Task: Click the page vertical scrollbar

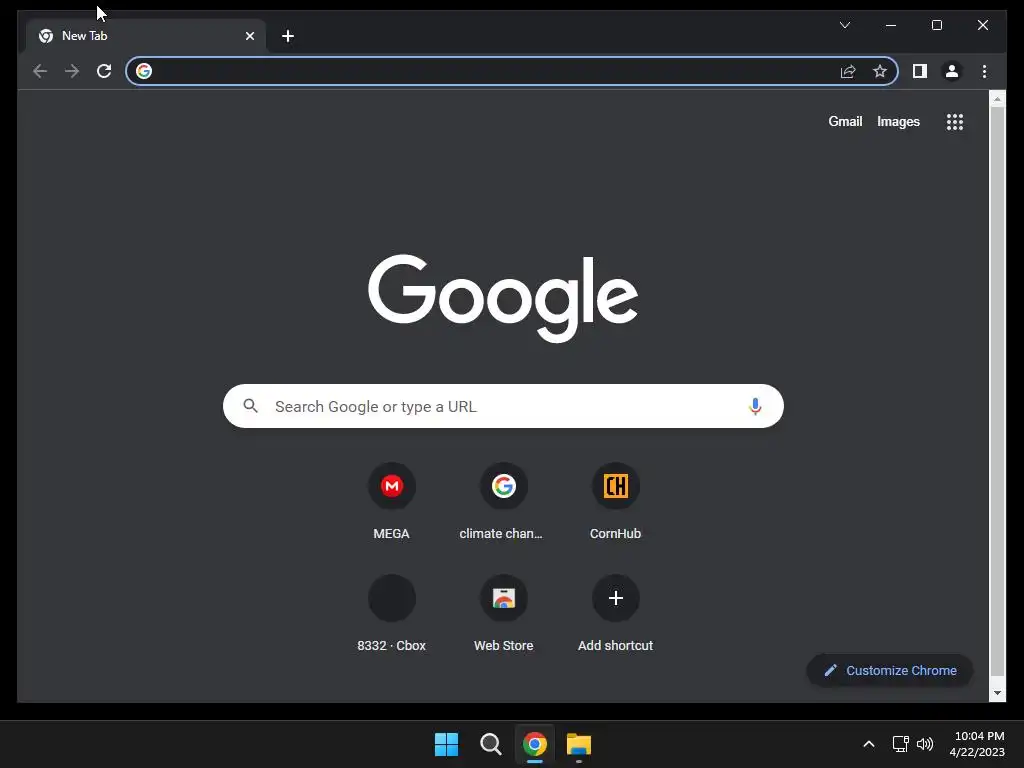Action: point(997,392)
